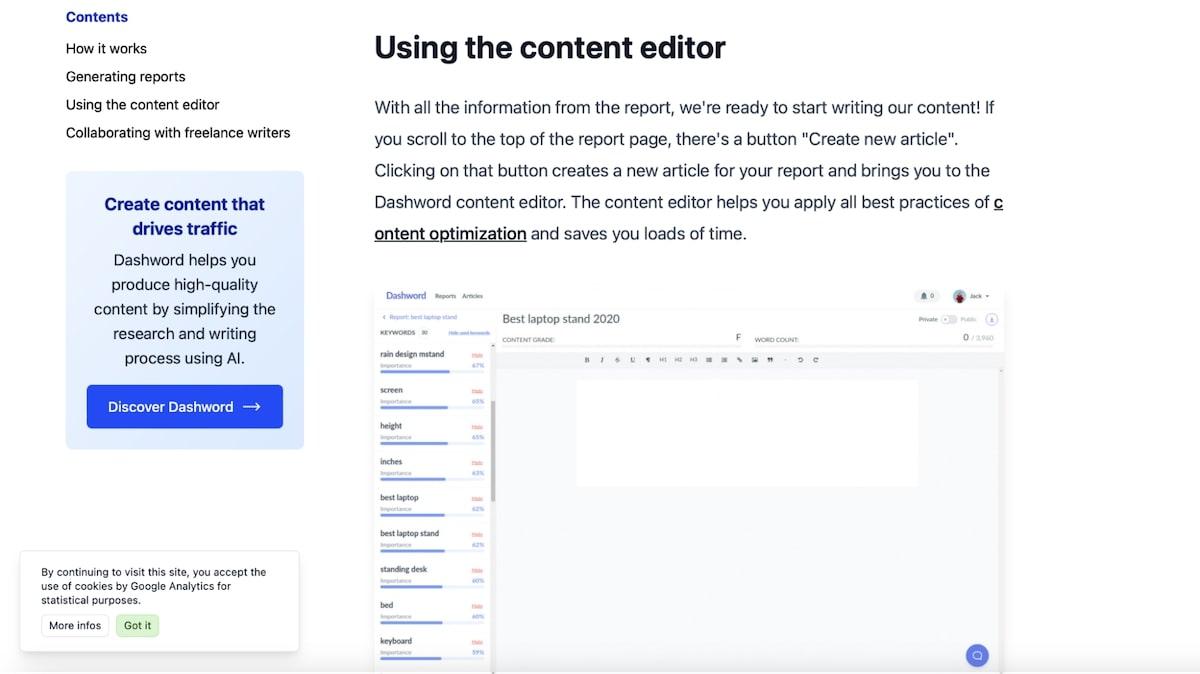Open the blue chat bubble widget
Viewport: 1200px width, 674px height.
coord(978,655)
